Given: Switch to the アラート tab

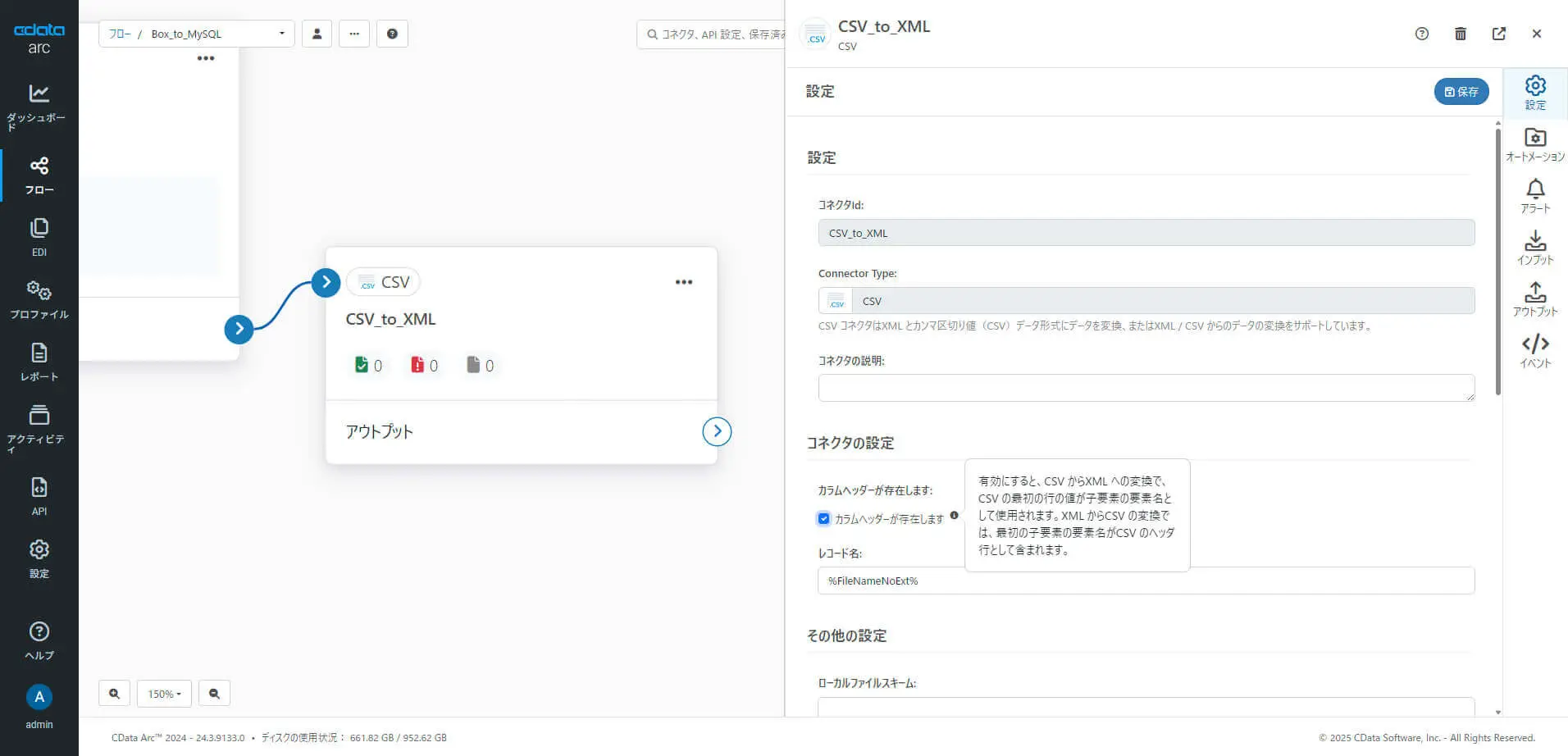Looking at the screenshot, I should [x=1535, y=196].
